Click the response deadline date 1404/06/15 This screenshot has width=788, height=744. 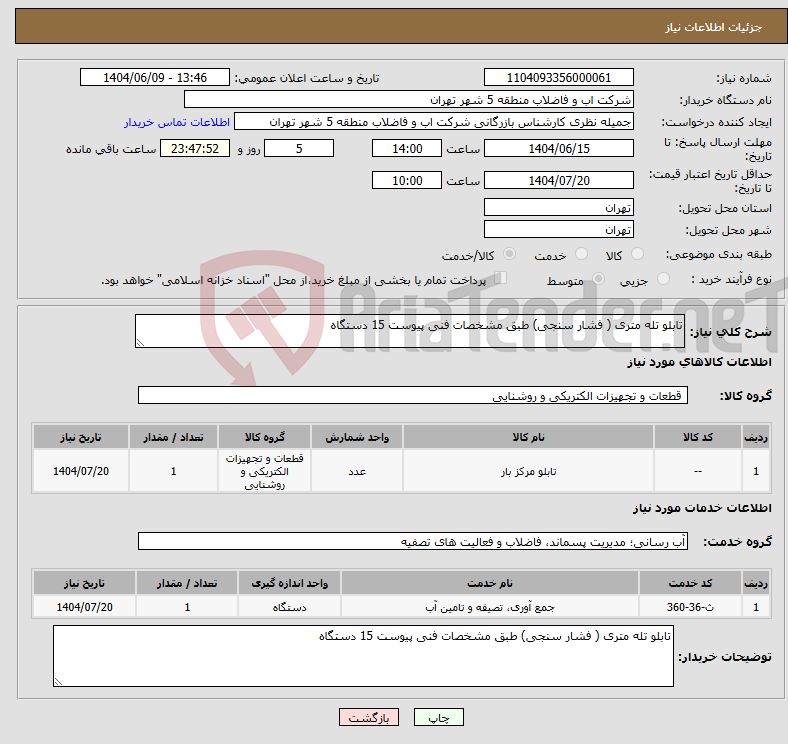(558, 148)
